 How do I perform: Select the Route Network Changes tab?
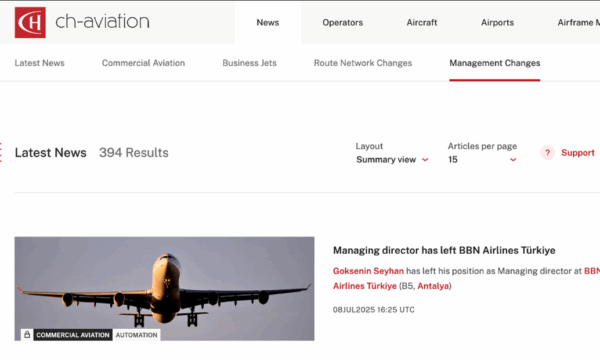coord(363,63)
